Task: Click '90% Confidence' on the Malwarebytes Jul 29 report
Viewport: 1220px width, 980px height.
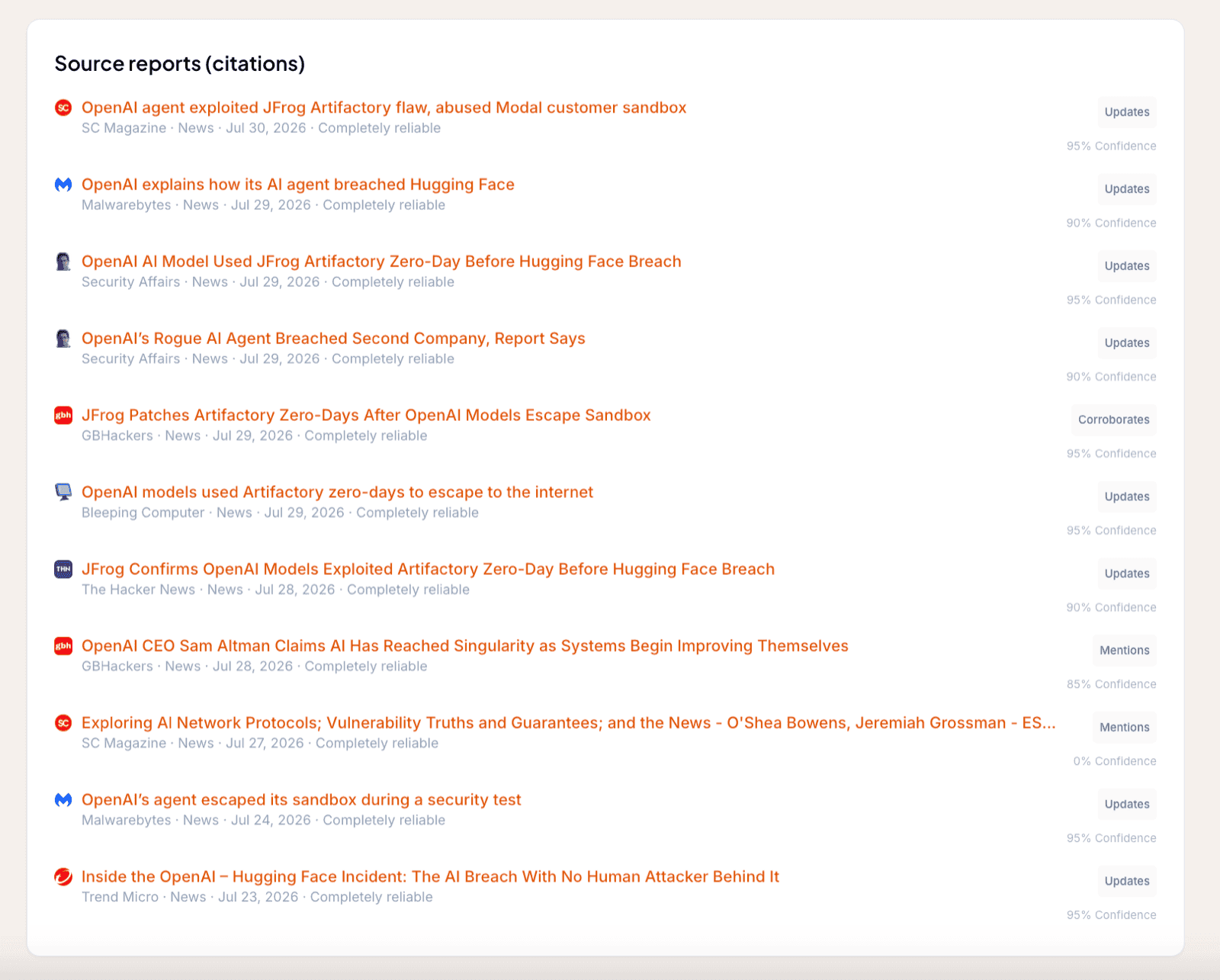Action: tap(1111, 223)
